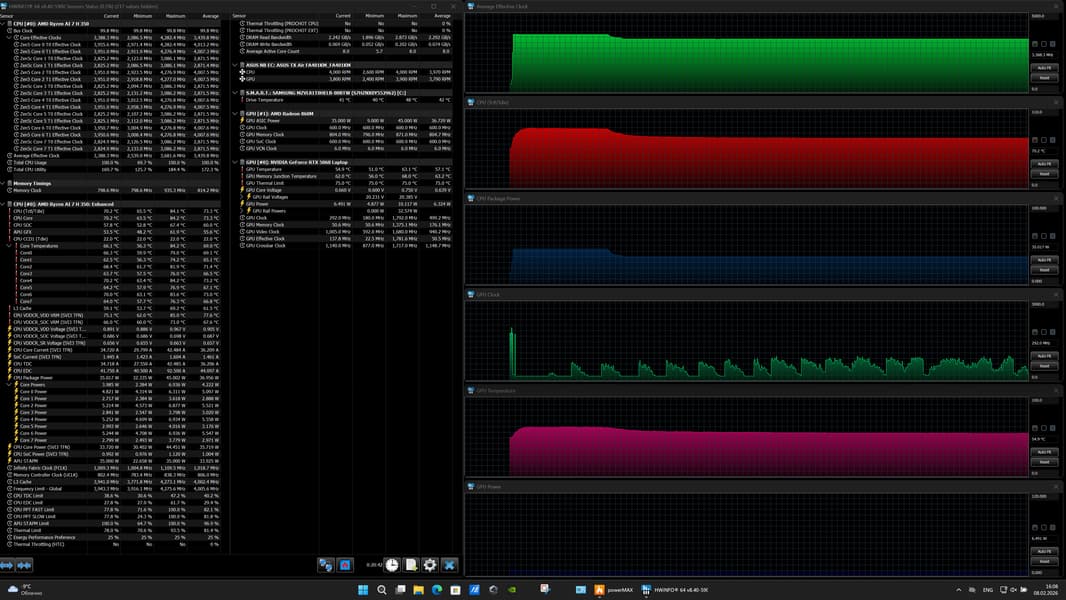Collapse the Core Powers subtree
This screenshot has height=600, width=1066.
click(x=10, y=385)
